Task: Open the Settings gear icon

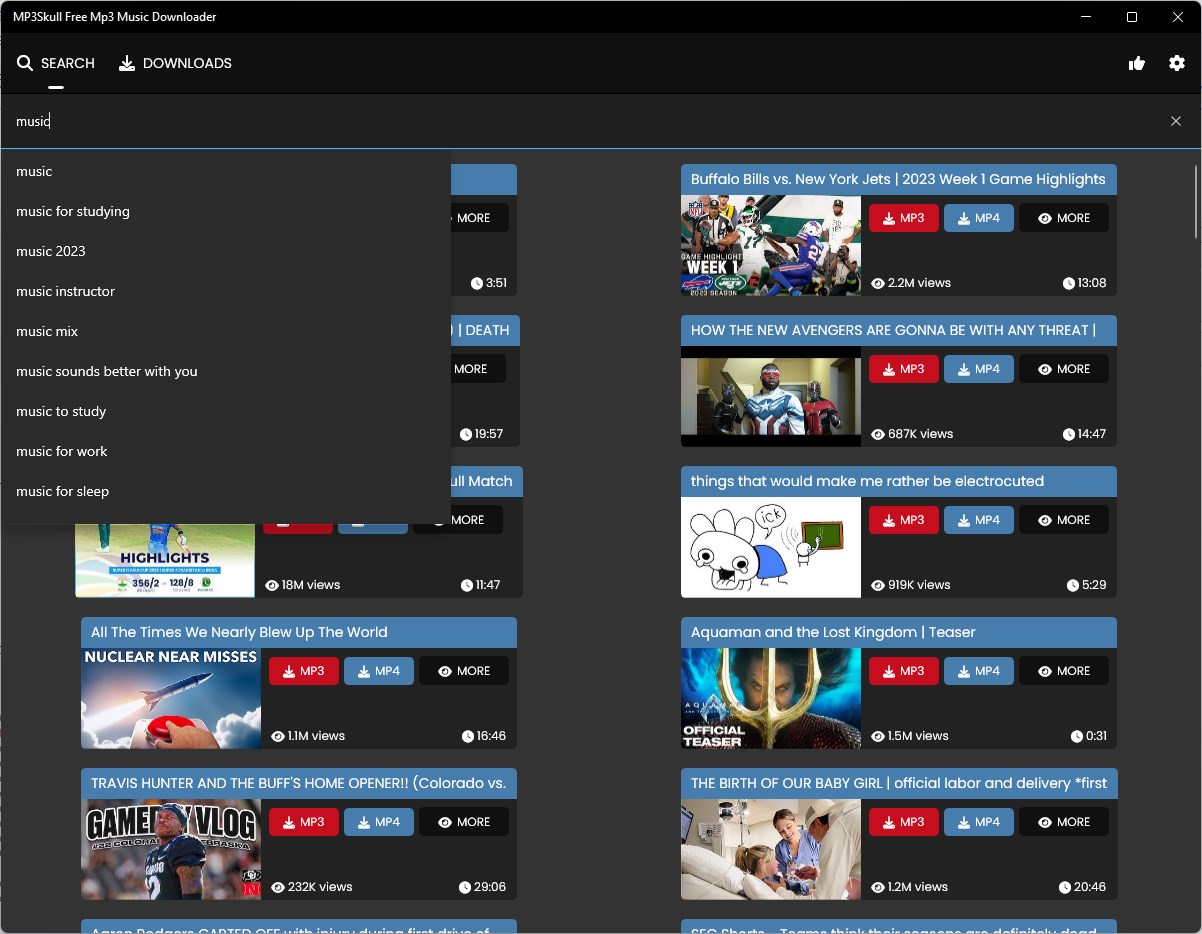Action: [1177, 63]
